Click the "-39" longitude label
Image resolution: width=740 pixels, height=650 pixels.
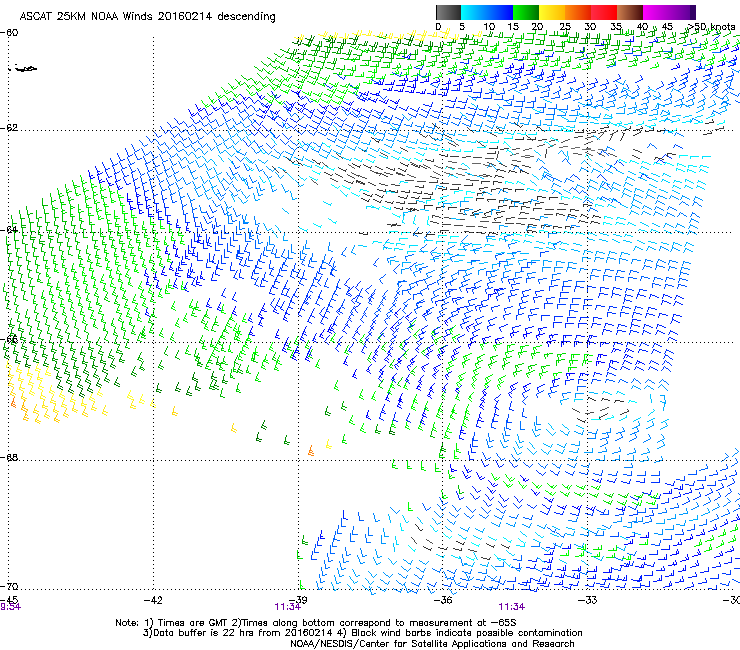pos(298,600)
